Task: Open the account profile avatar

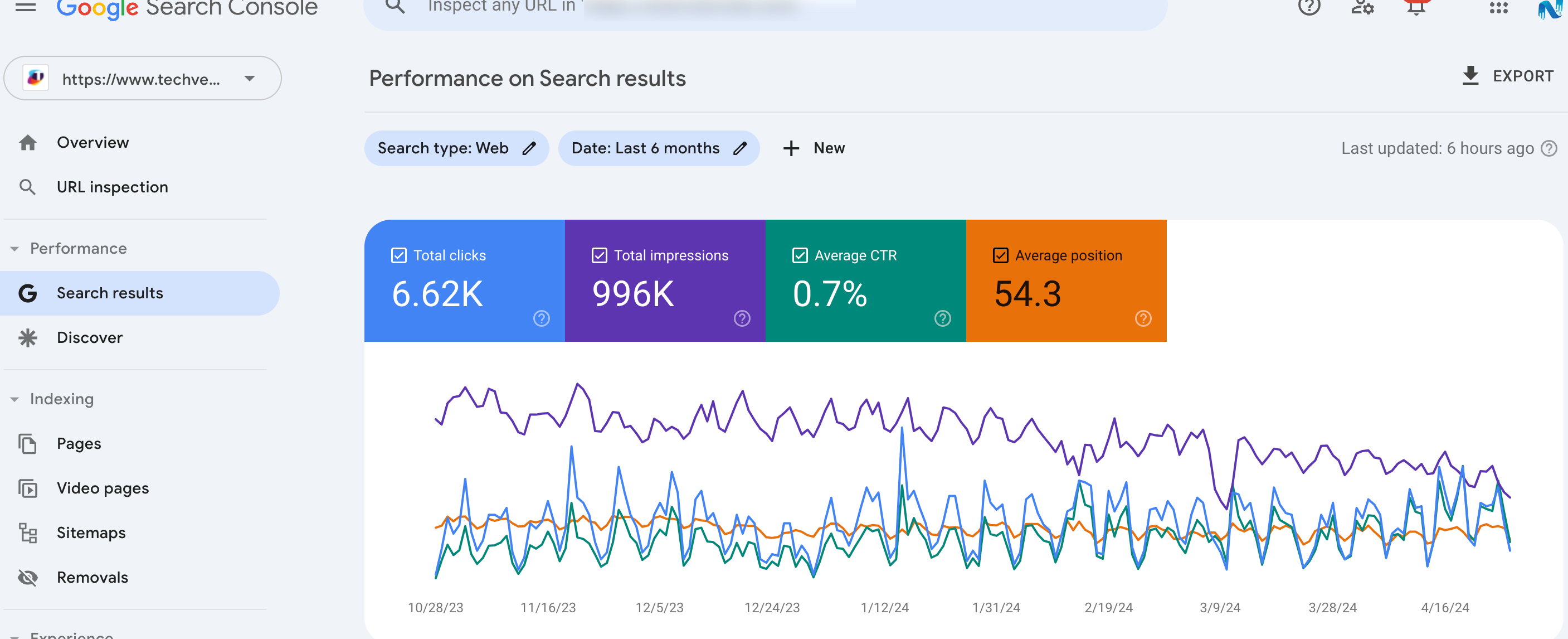Action: pyautogui.click(x=1550, y=9)
